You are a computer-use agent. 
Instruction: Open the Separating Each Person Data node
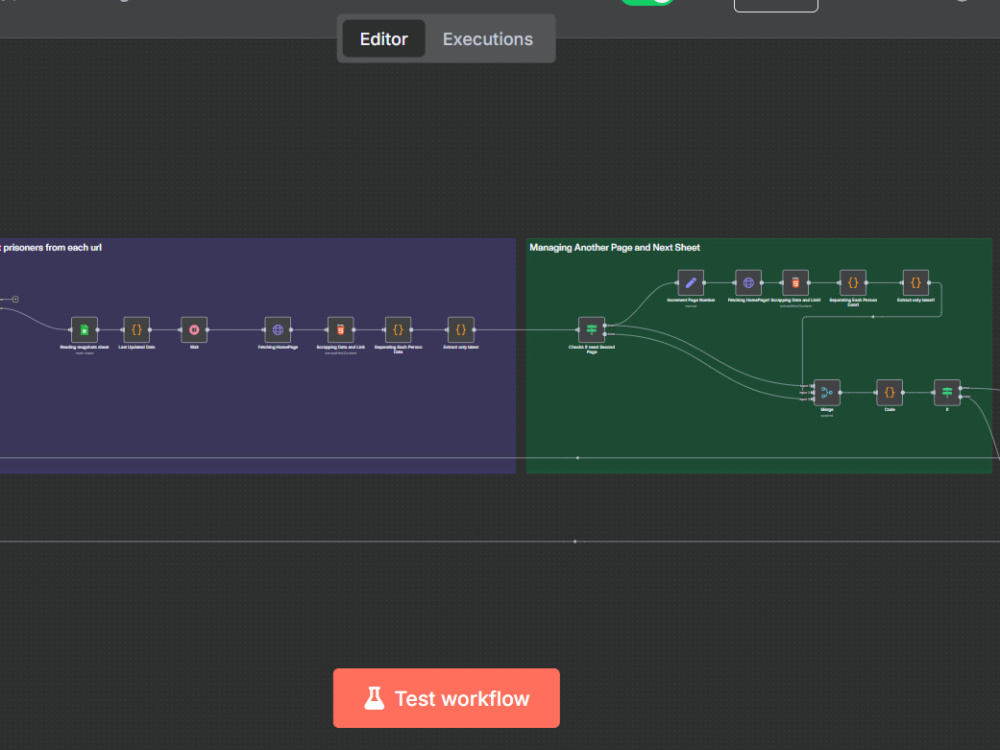click(x=398, y=330)
